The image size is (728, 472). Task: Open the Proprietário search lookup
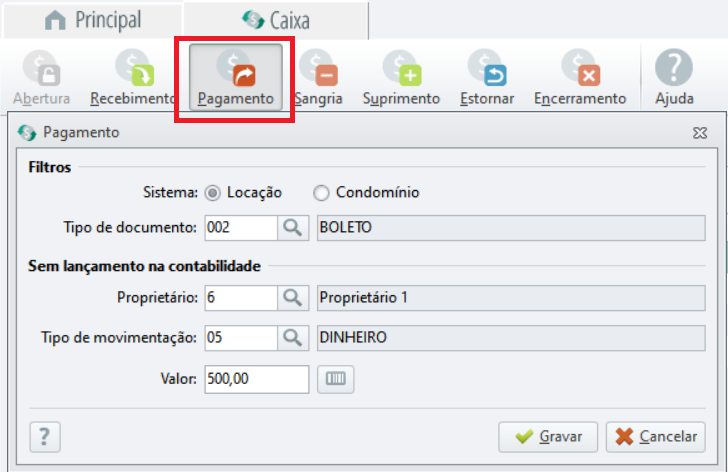(293, 298)
